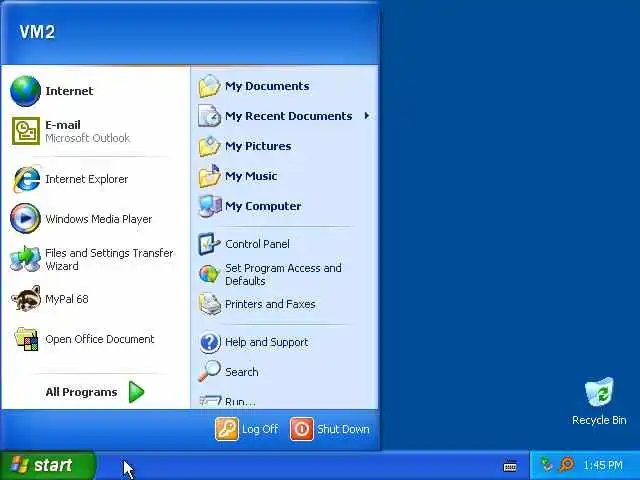The width and height of the screenshot is (640, 480).
Task: Click the Help and Support icon
Action: [210, 342]
